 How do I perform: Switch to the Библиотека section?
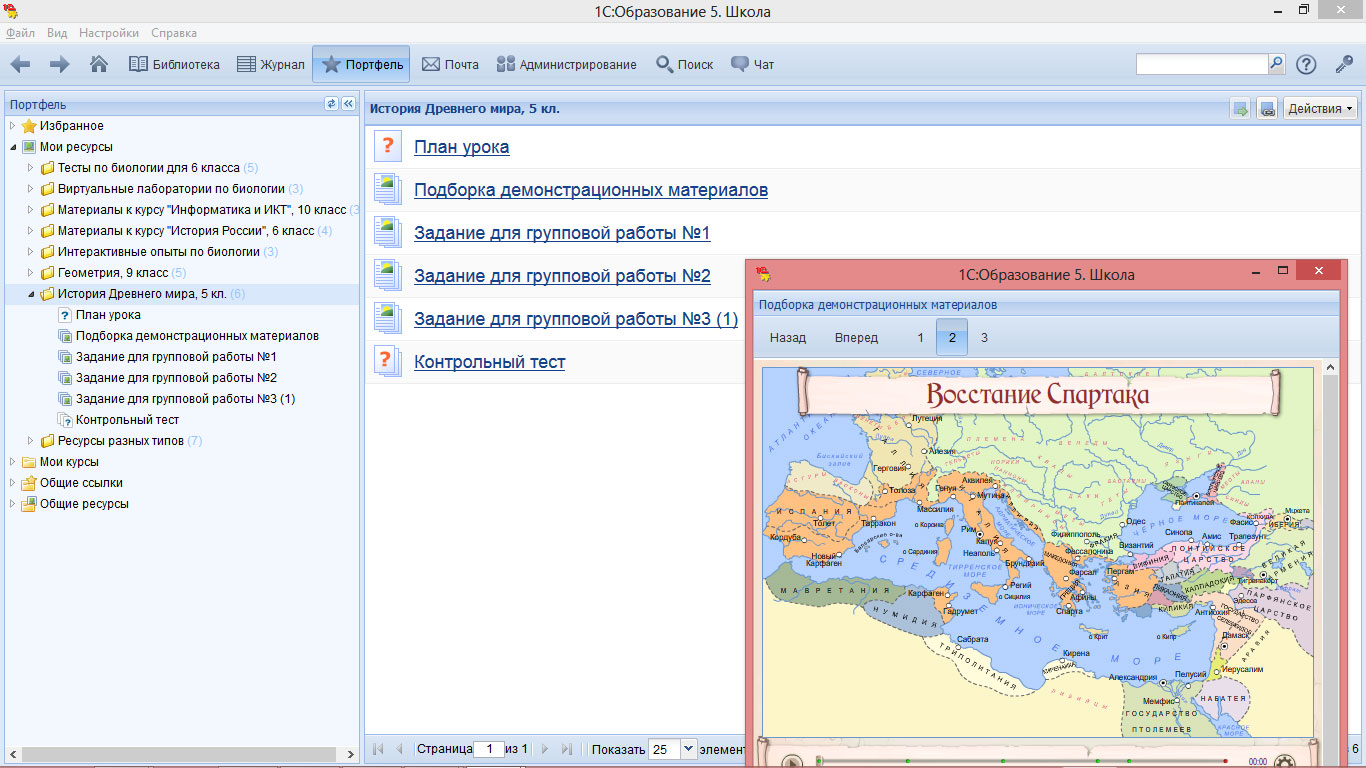(175, 64)
